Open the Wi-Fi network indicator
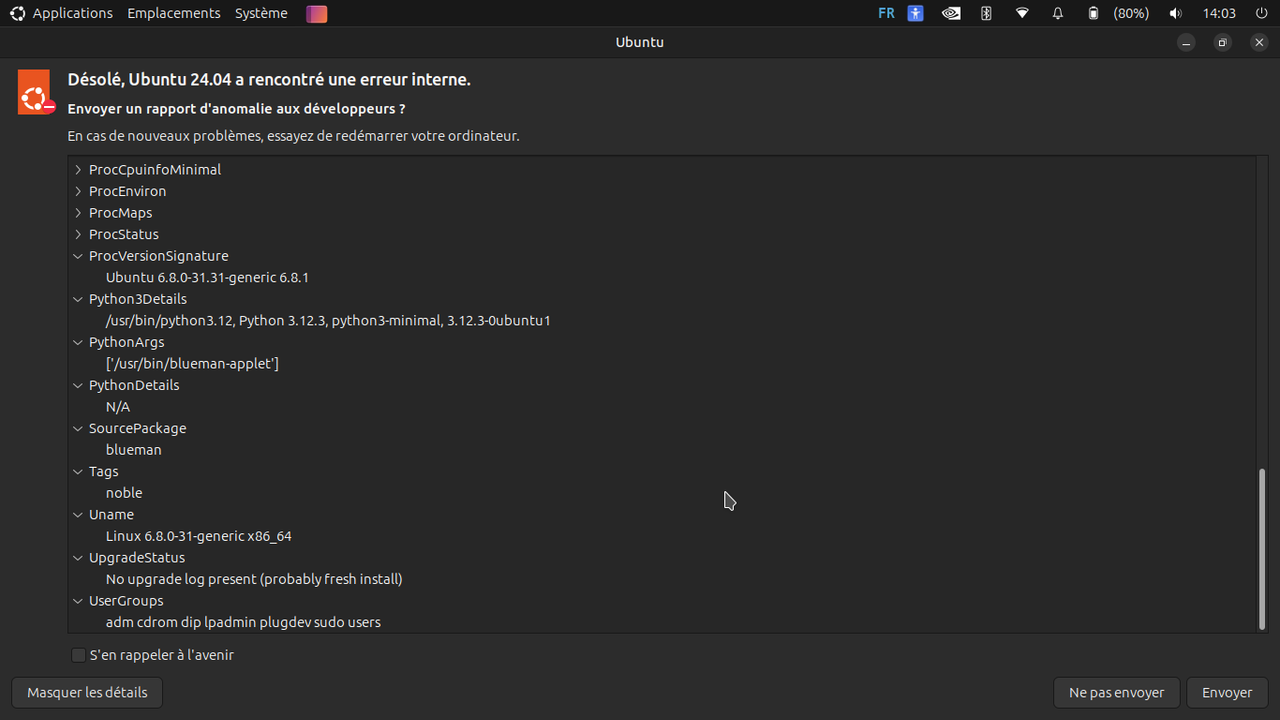The height and width of the screenshot is (720, 1280). click(1022, 13)
